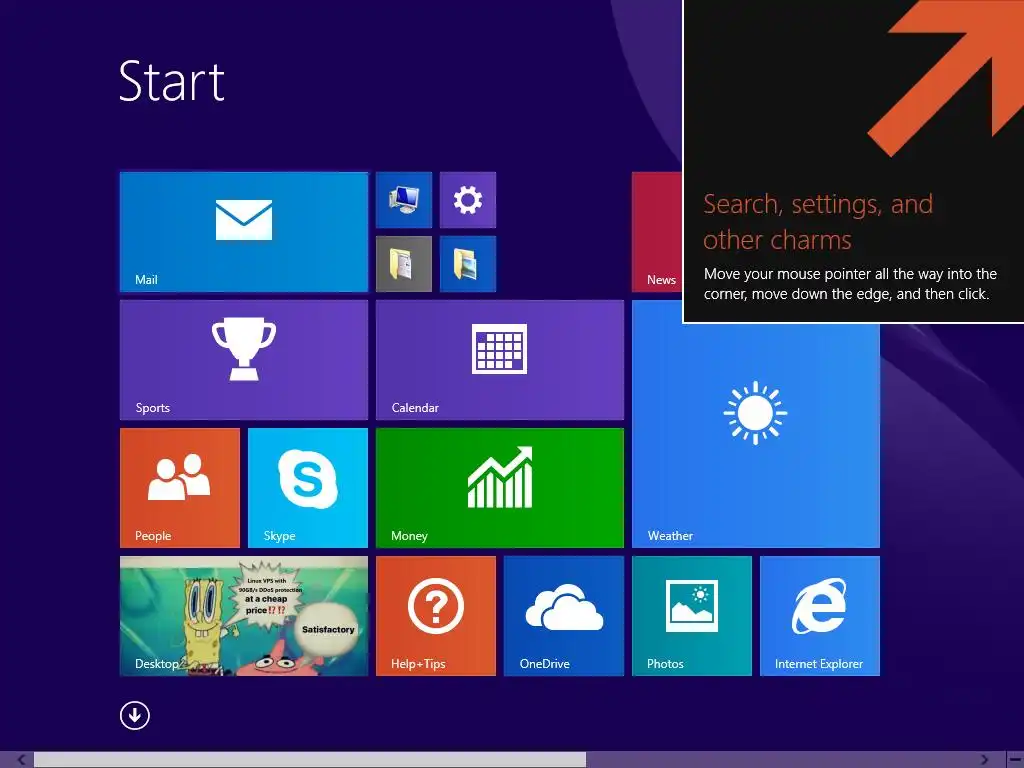The image size is (1024, 768).
Task: Open the Money chart tile
Action: click(500, 488)
